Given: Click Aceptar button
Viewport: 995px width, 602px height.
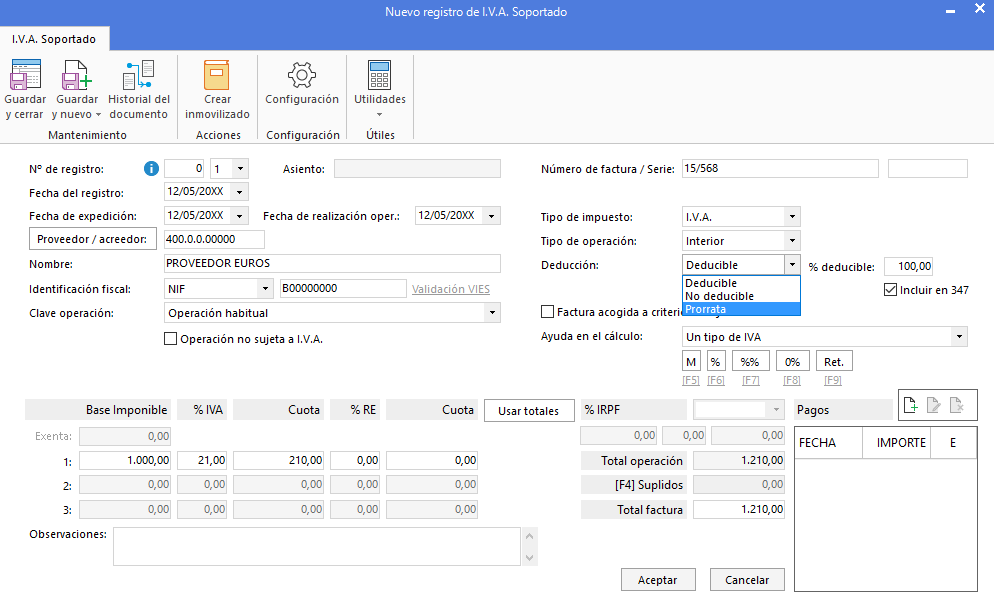Looking at the screenshot, I should point(657,580).
